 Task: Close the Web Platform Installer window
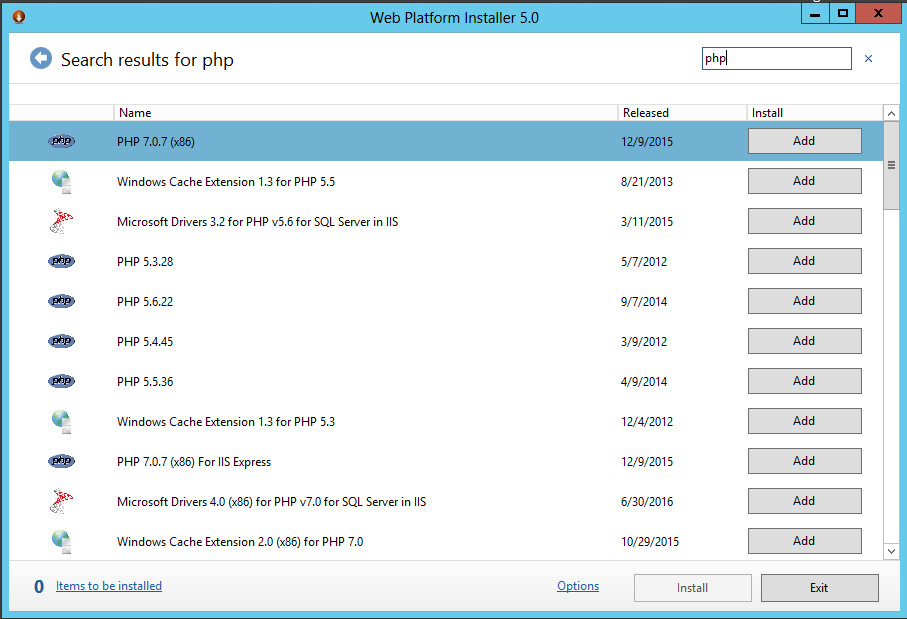pos(878,13)
